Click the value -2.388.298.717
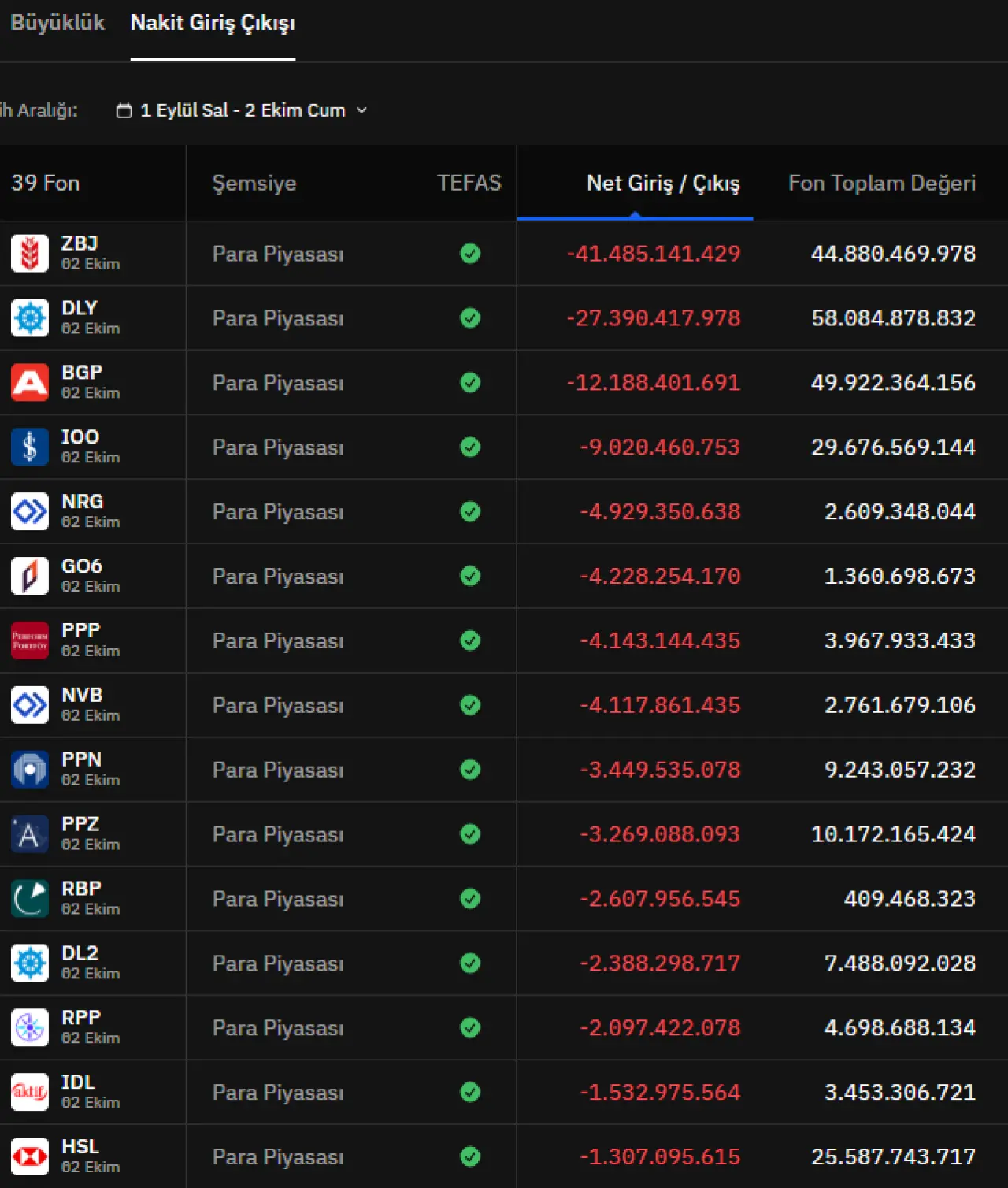 tap(660, 963)
